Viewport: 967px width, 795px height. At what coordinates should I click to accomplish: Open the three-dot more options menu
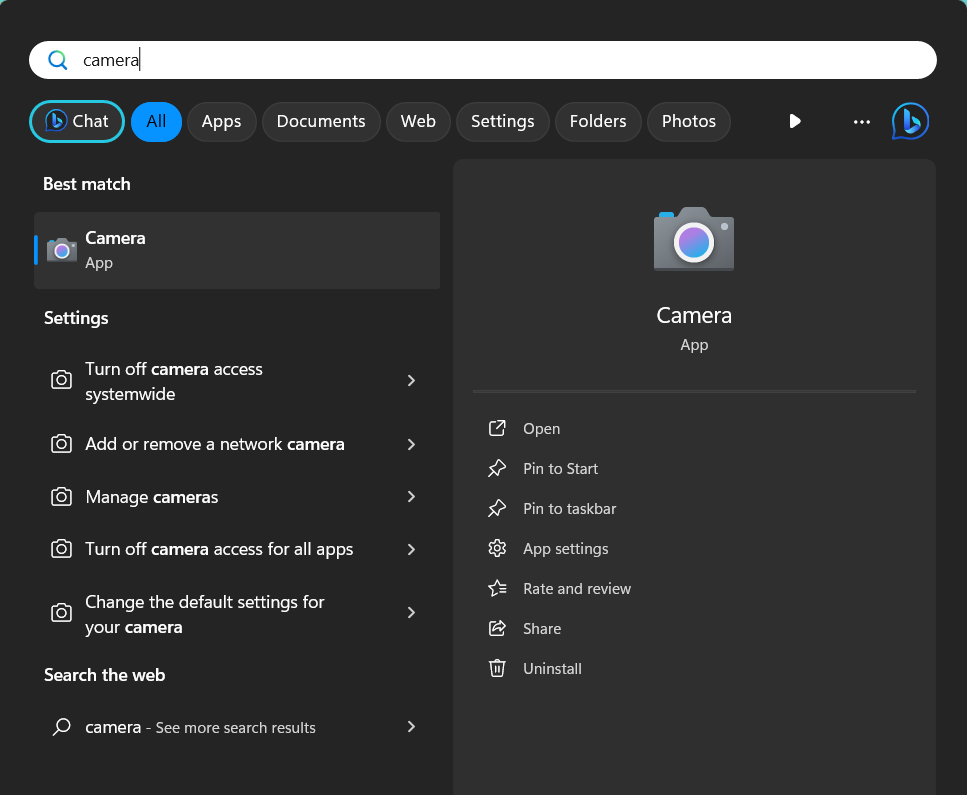pos(862,121)
